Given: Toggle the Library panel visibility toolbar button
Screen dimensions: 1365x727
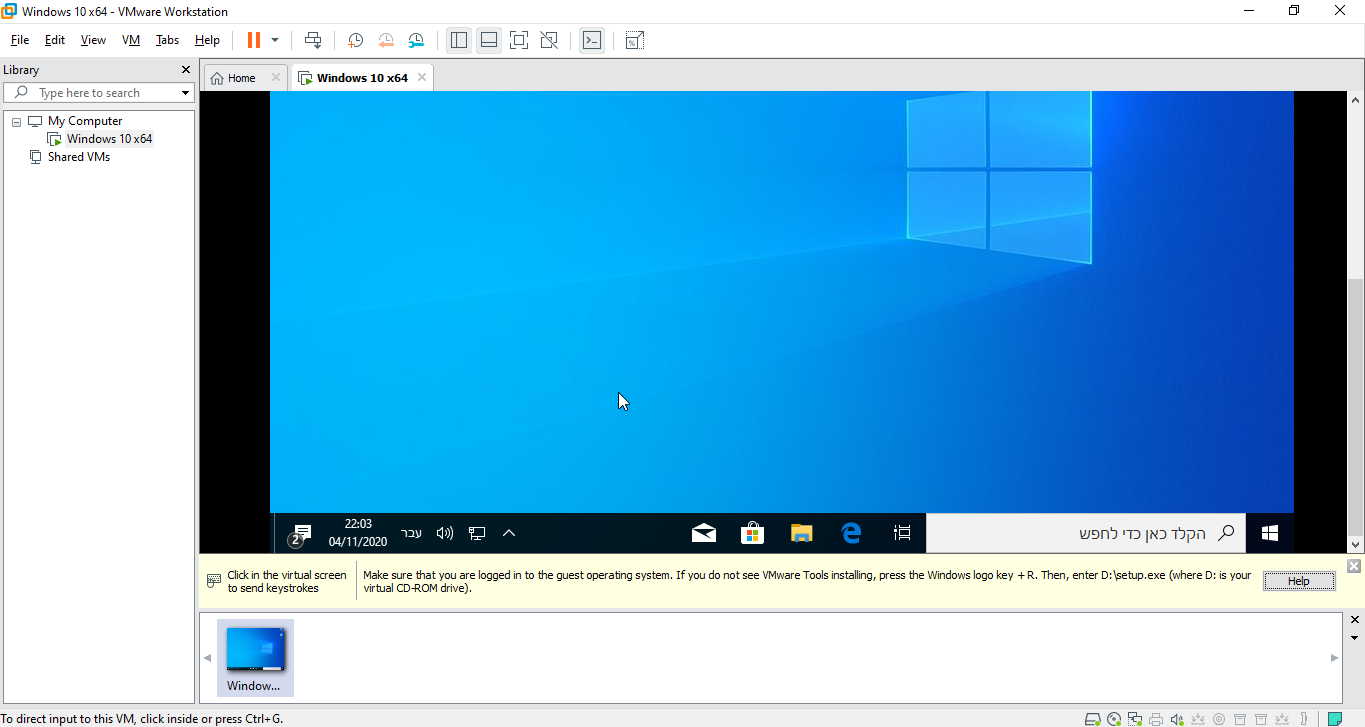Looking at the screenshot, I should [x=459, y=40].
